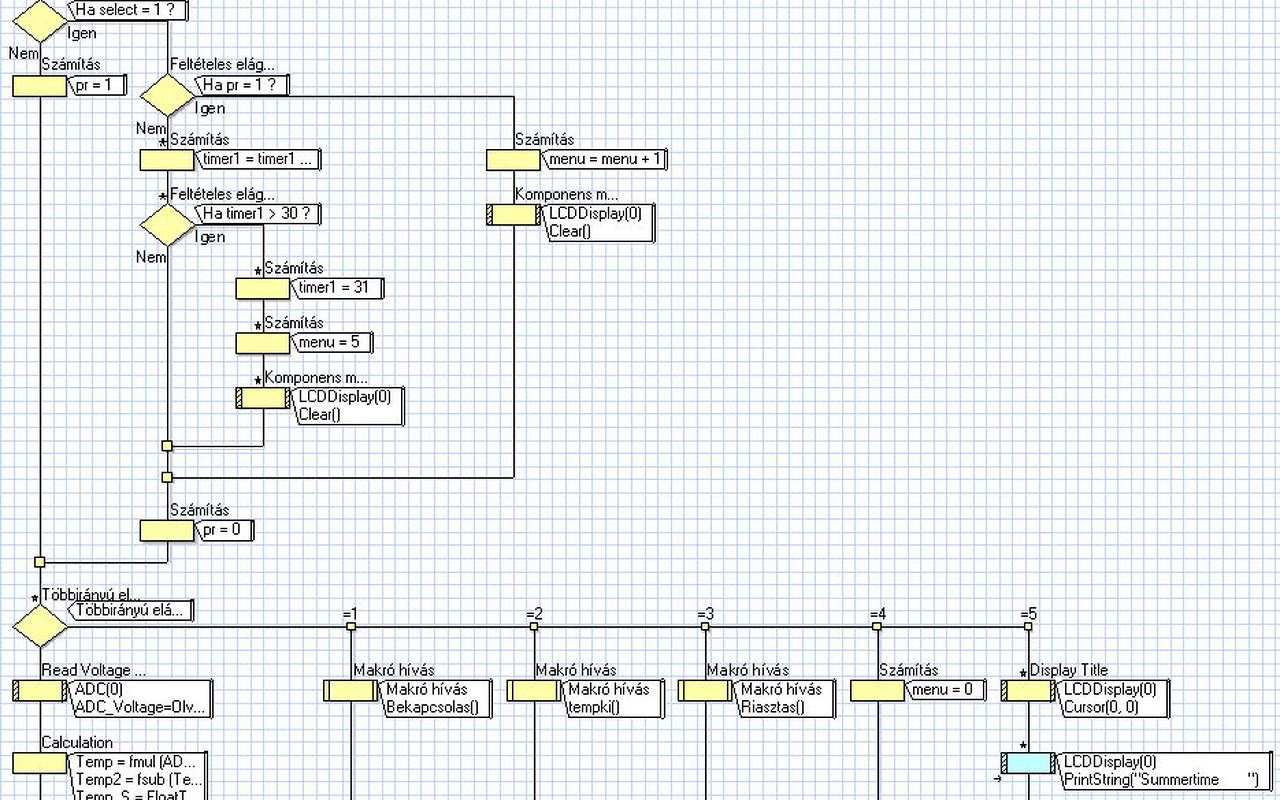Select the =5 branch junction node
Viewport: 1280px width, 800px height.
pos(1028,627)
